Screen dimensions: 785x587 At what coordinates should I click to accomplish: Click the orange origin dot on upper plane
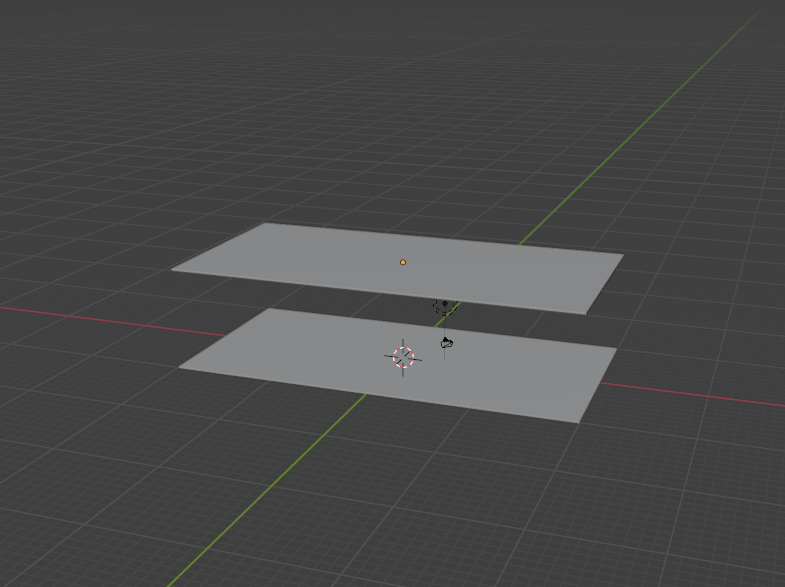click(x=403, y=262)
